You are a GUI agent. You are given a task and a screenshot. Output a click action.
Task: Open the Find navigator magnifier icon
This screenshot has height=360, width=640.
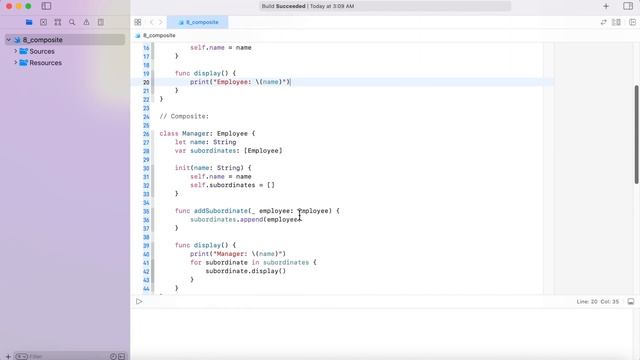[72, 22]
